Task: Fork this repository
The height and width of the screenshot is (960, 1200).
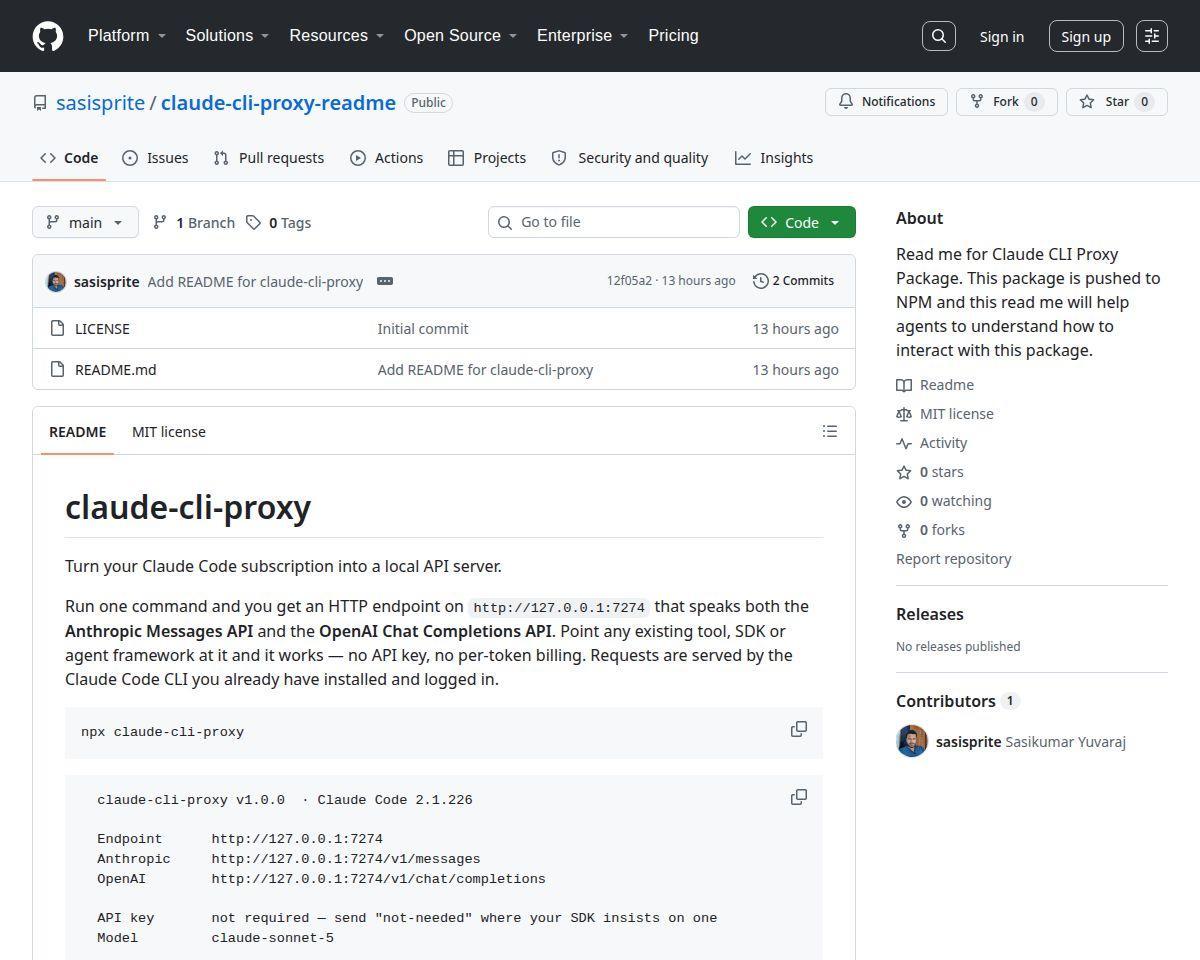Action: [1006, 102]
